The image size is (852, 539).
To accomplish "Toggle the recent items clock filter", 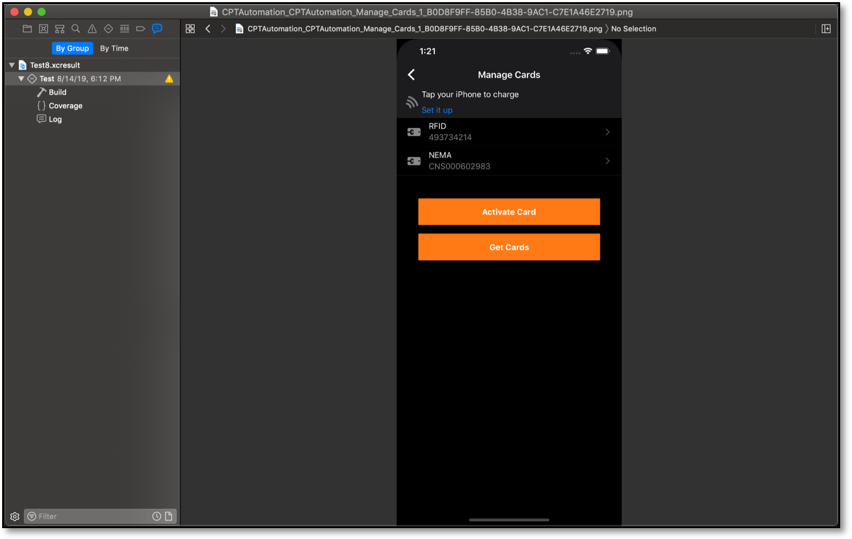I will tap(156, 516).
